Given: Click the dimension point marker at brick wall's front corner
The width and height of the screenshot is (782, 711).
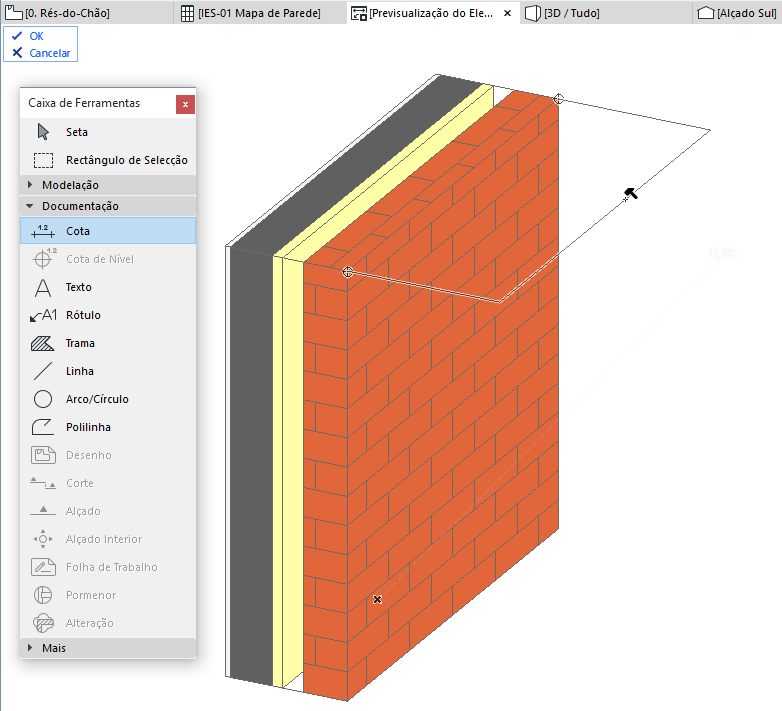Looking at the screenshot, I should point(348,272).
